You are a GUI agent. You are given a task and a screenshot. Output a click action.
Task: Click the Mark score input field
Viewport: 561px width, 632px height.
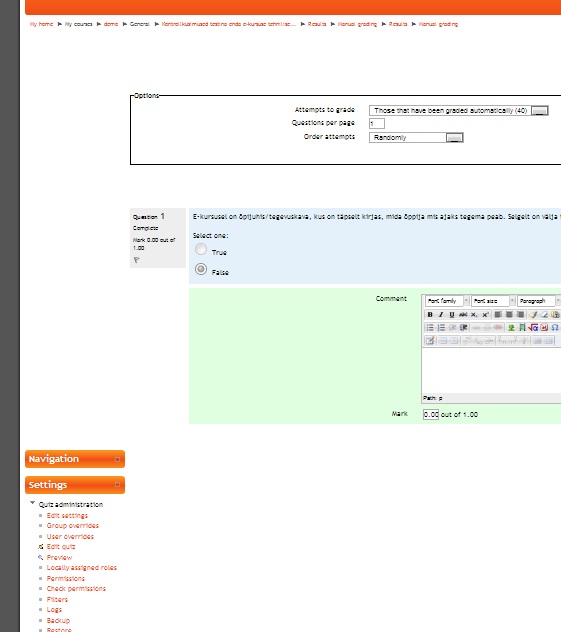pos(431,414)
